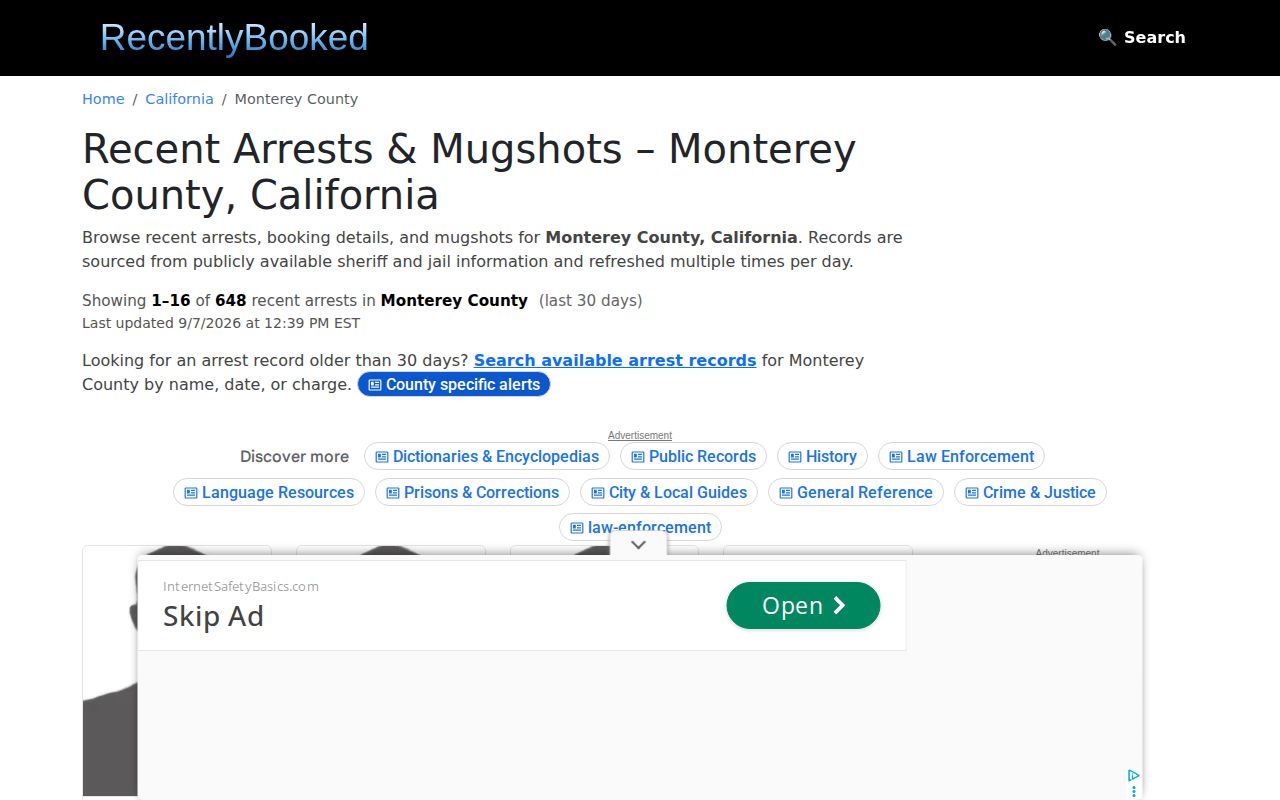Open the California breadcrumb link
Screen dimensions: 1280x800
[x=179, y=99]
